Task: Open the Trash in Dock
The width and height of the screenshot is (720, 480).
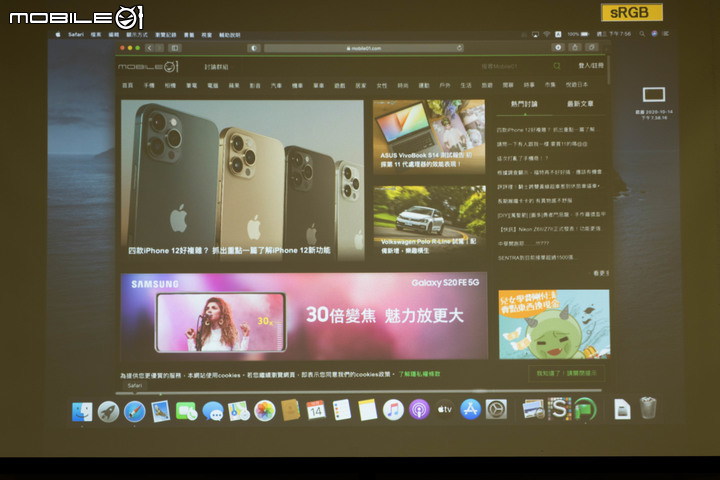Action: (648, 408)
